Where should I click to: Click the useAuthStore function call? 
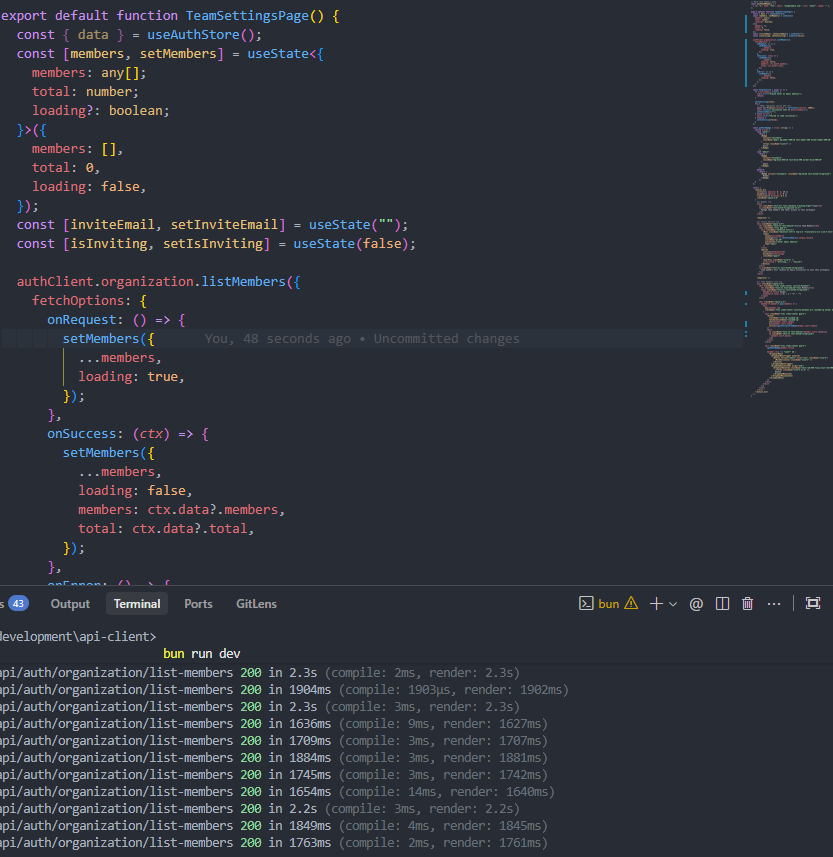[193, 35]
